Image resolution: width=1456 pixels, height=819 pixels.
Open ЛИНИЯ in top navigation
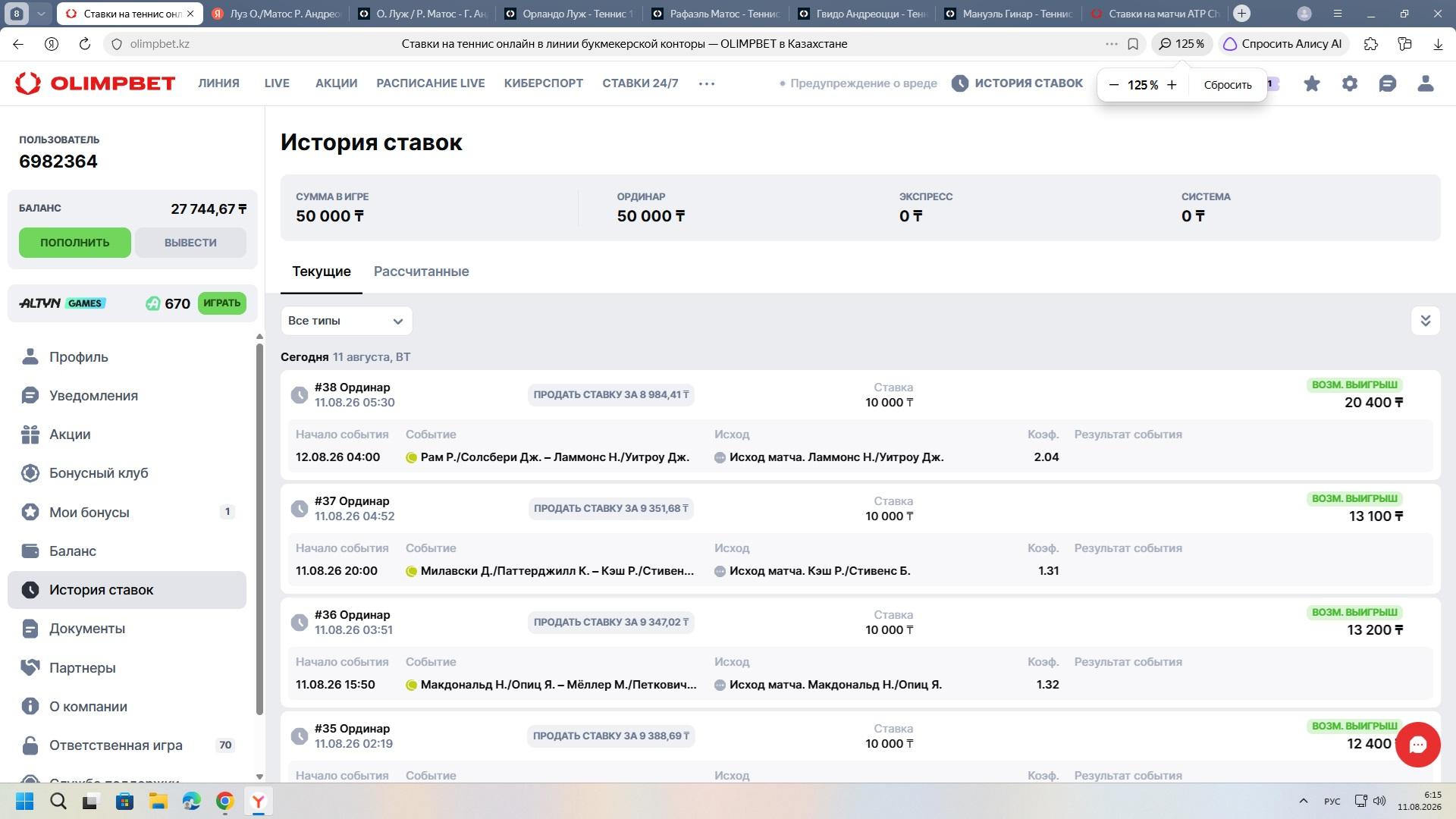(219, 83)
